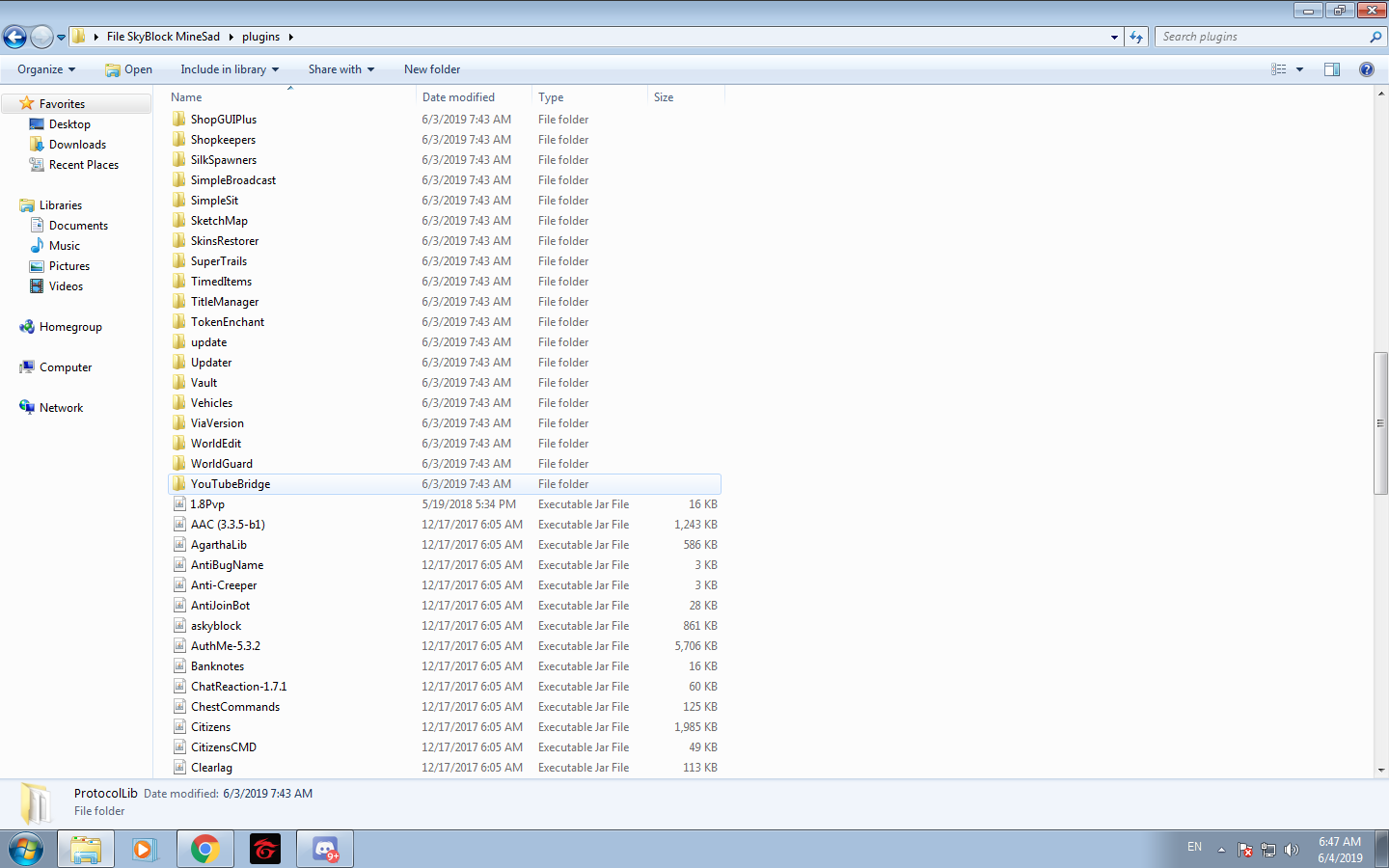Open the Include in library menu
The image size is (1389, 868).
(x=230, y=69)
